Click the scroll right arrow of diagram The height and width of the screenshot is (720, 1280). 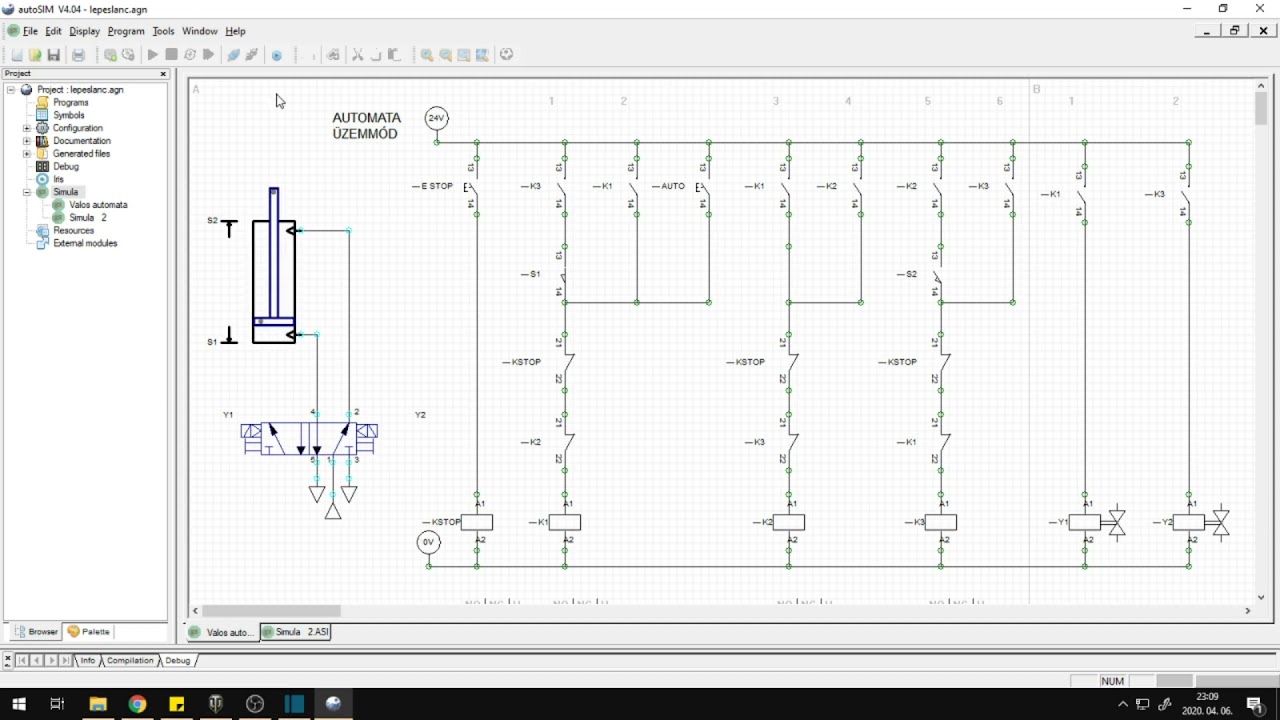pyautogui.click(x=1247, y=611)
